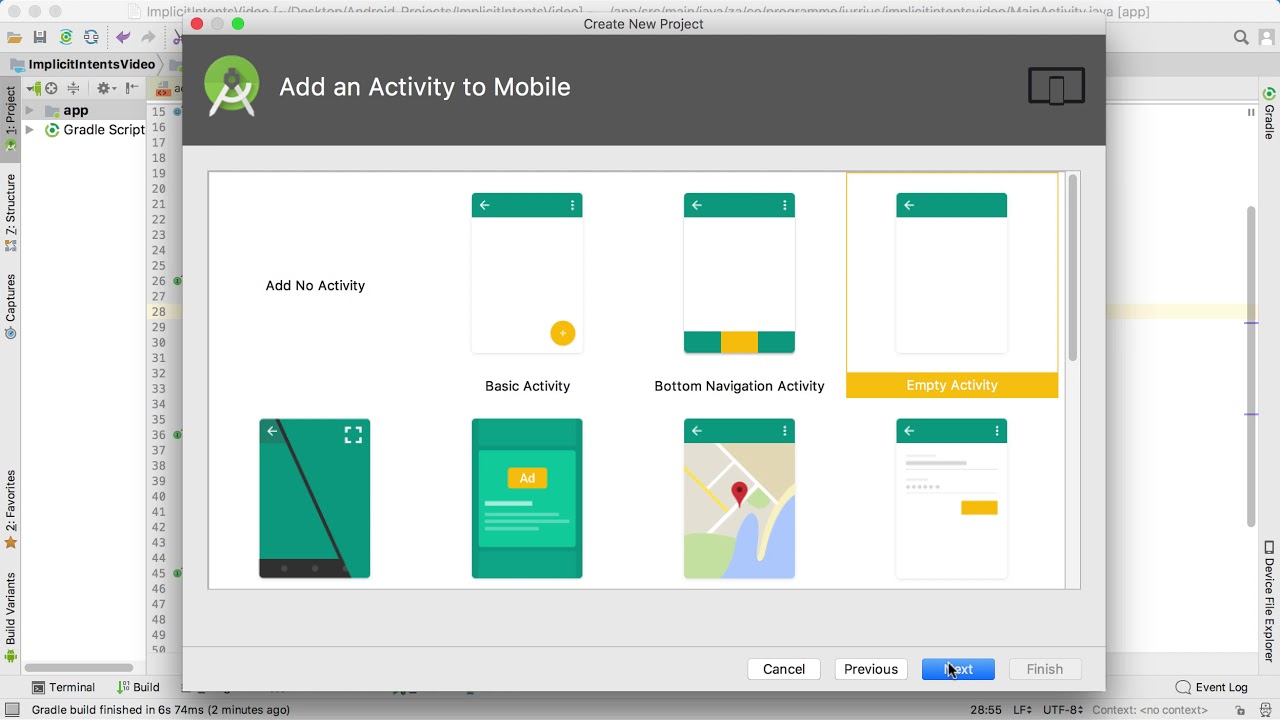Select the Google AdMob Ads Activity thumbnail
This screenshot has width=1280, height=720.
[x=527, y=498]
